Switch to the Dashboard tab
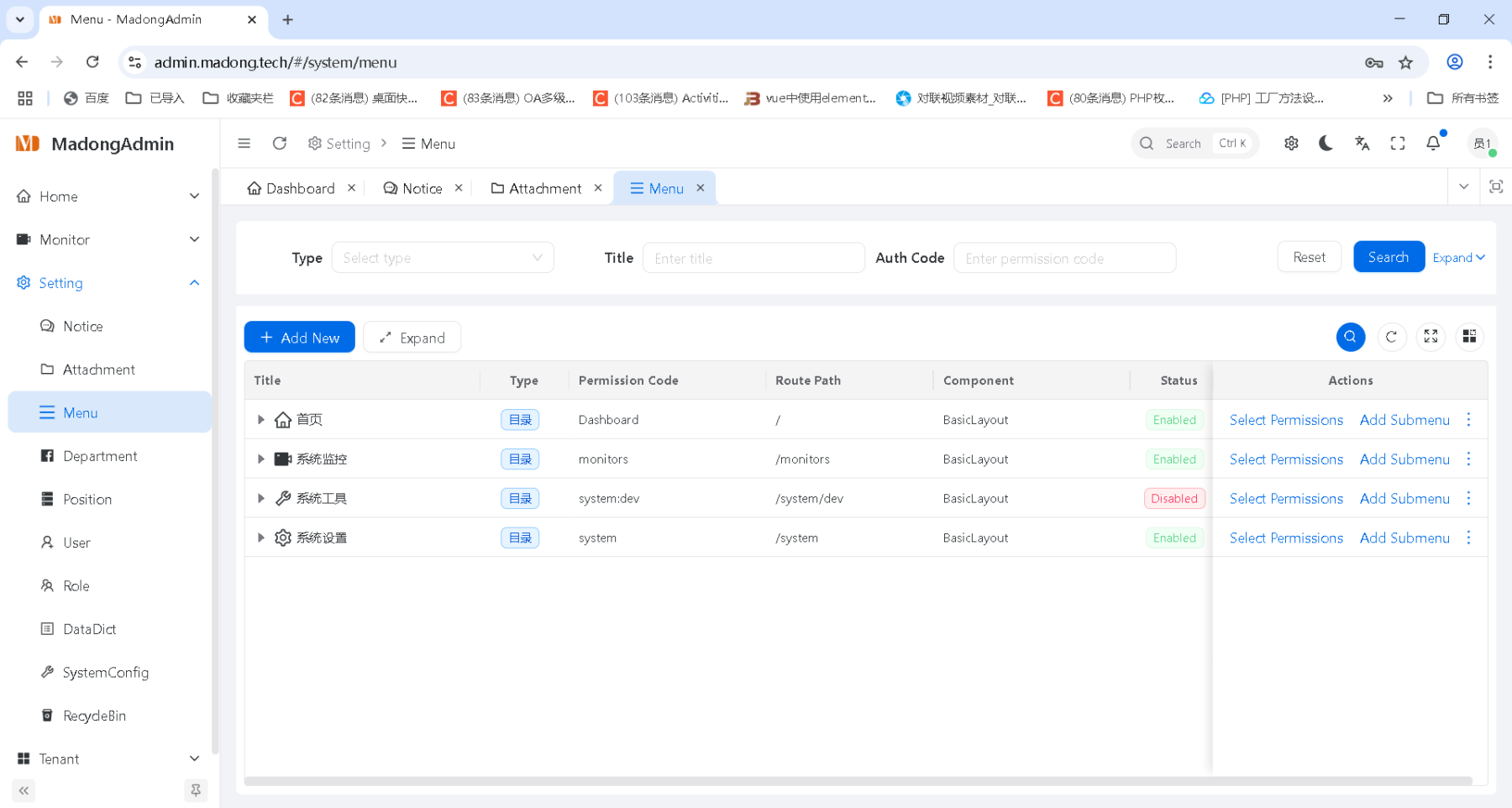Viewport: 1512px width, 808px height. pyautogui.click(x=291, y=188)
